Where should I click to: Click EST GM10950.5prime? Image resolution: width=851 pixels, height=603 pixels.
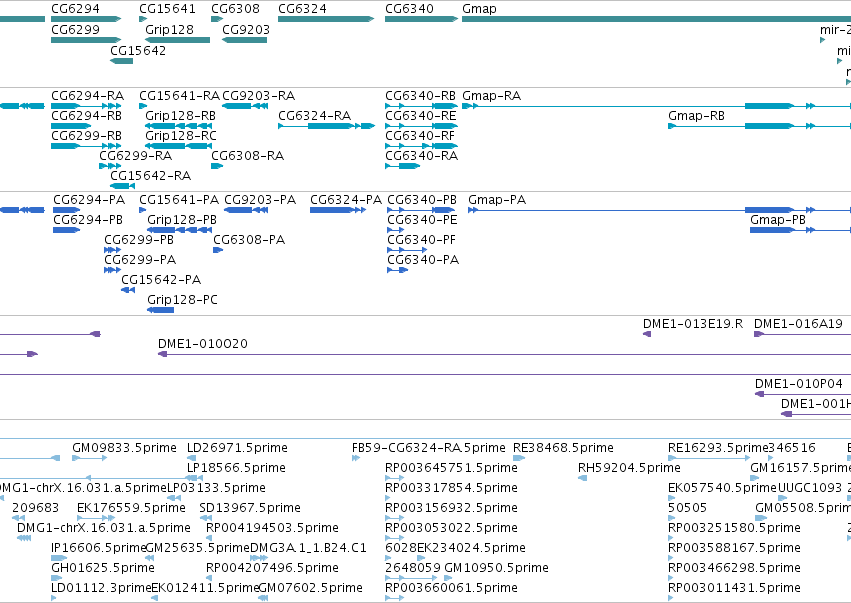(x=496, y=568)
